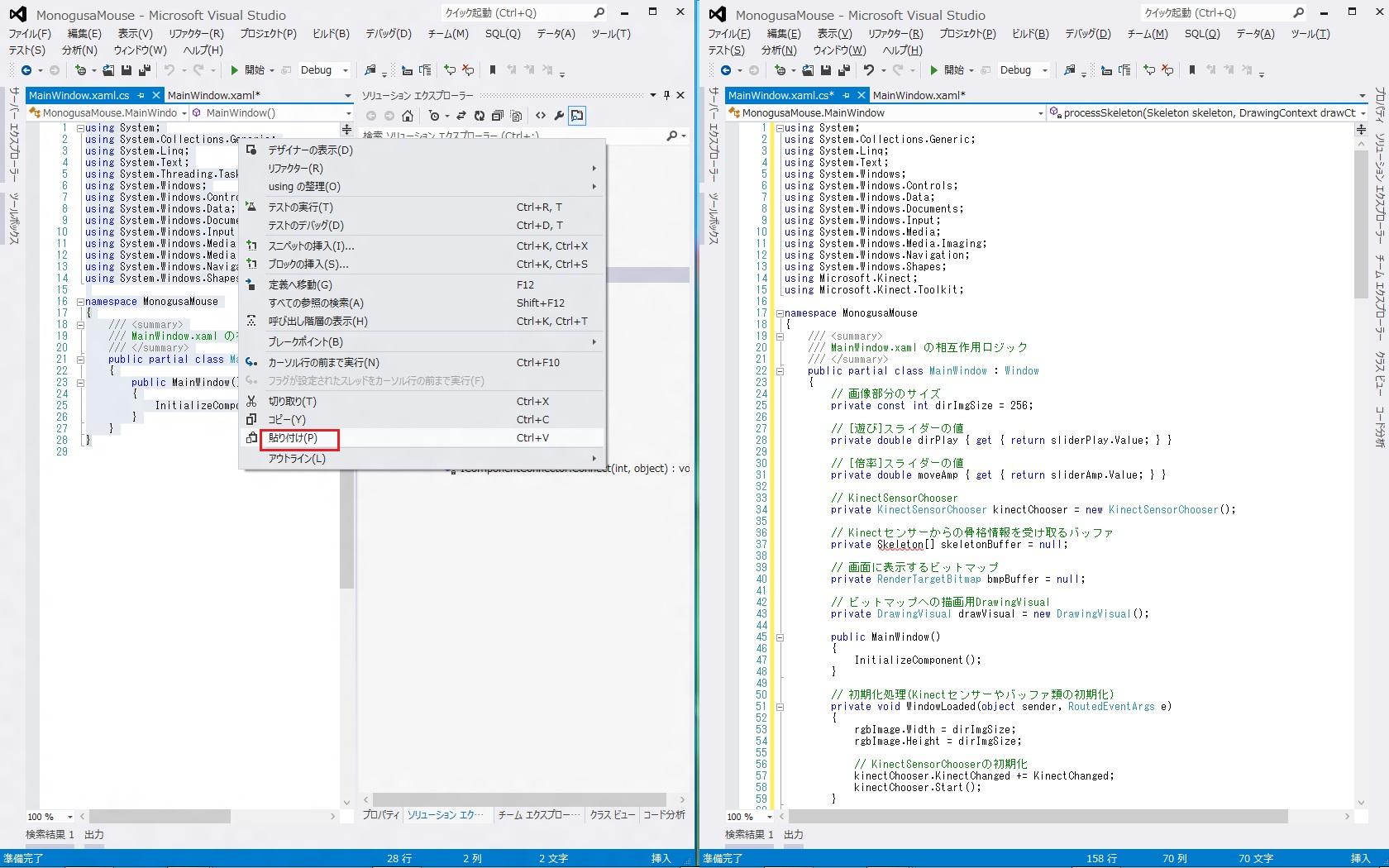Collapse namespace MonogusaMouse in right editor
This screenshot has height=868, width=1389.
[x=780, y=313]
